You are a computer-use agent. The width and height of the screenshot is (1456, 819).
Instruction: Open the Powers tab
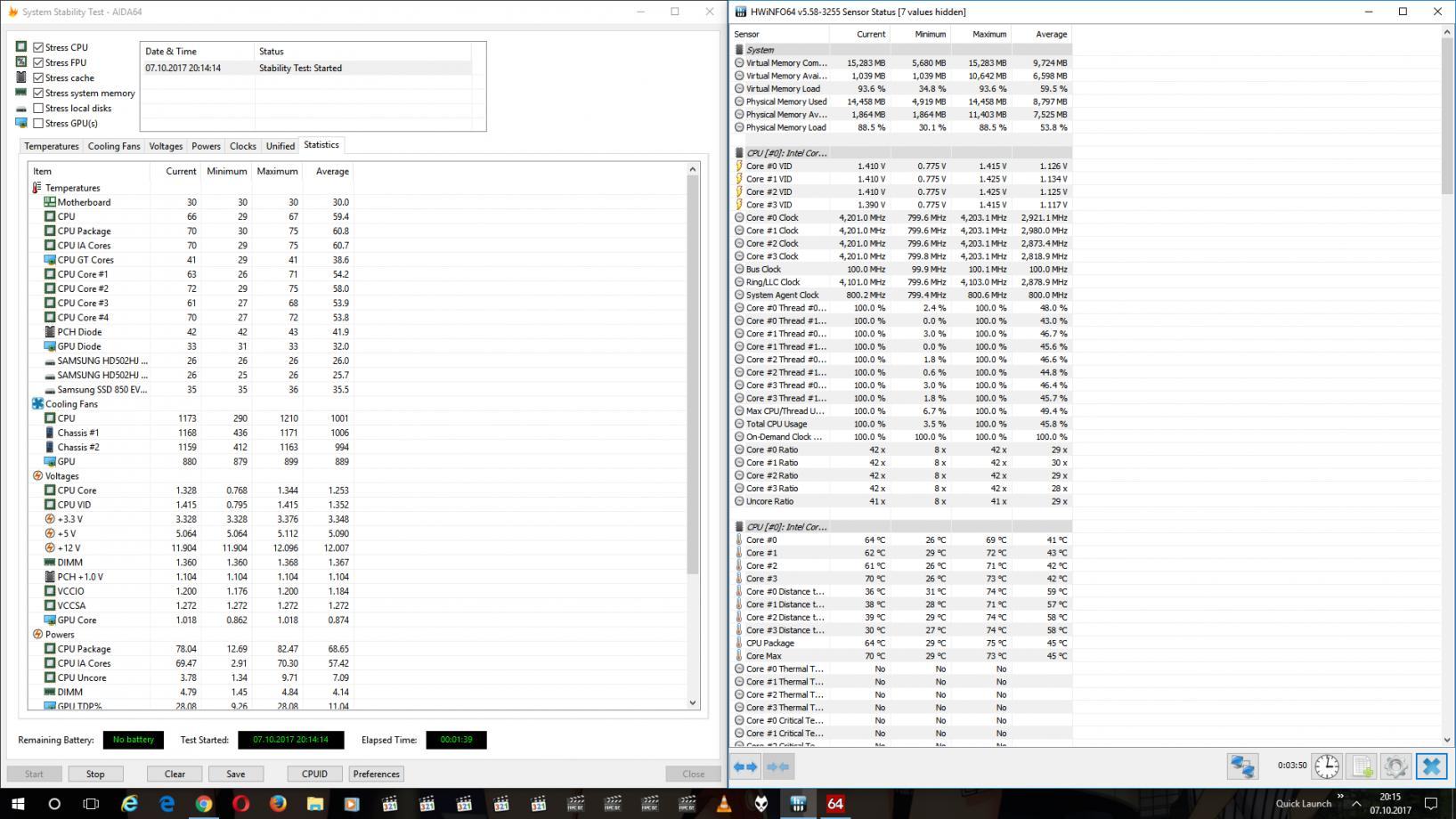pos(206,146)
